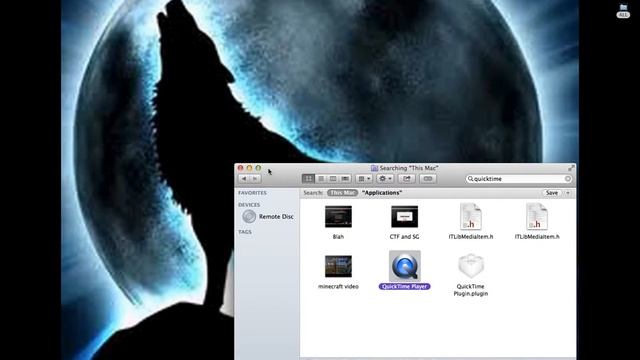This screenshot has height=360, width=640.
Task: Add a search criteria row
Action: coord(568,193)
